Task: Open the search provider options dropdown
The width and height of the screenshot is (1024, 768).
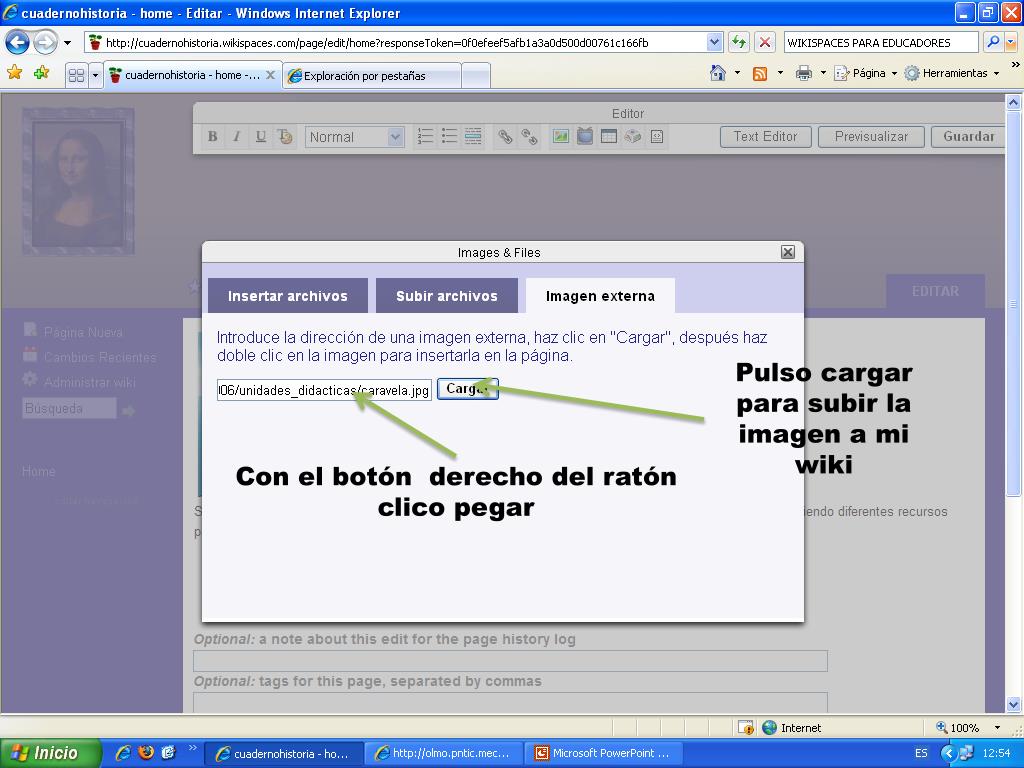Action: (x=1011, y=43)
